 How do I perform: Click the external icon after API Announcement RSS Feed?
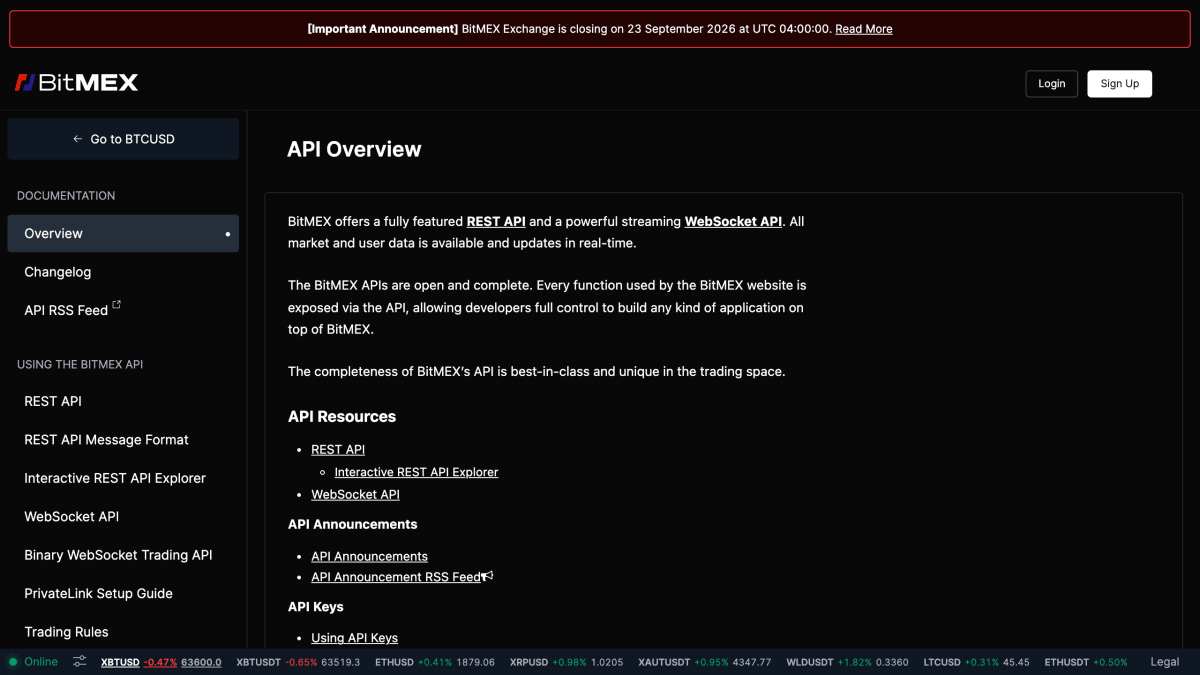tap(488, 576)
